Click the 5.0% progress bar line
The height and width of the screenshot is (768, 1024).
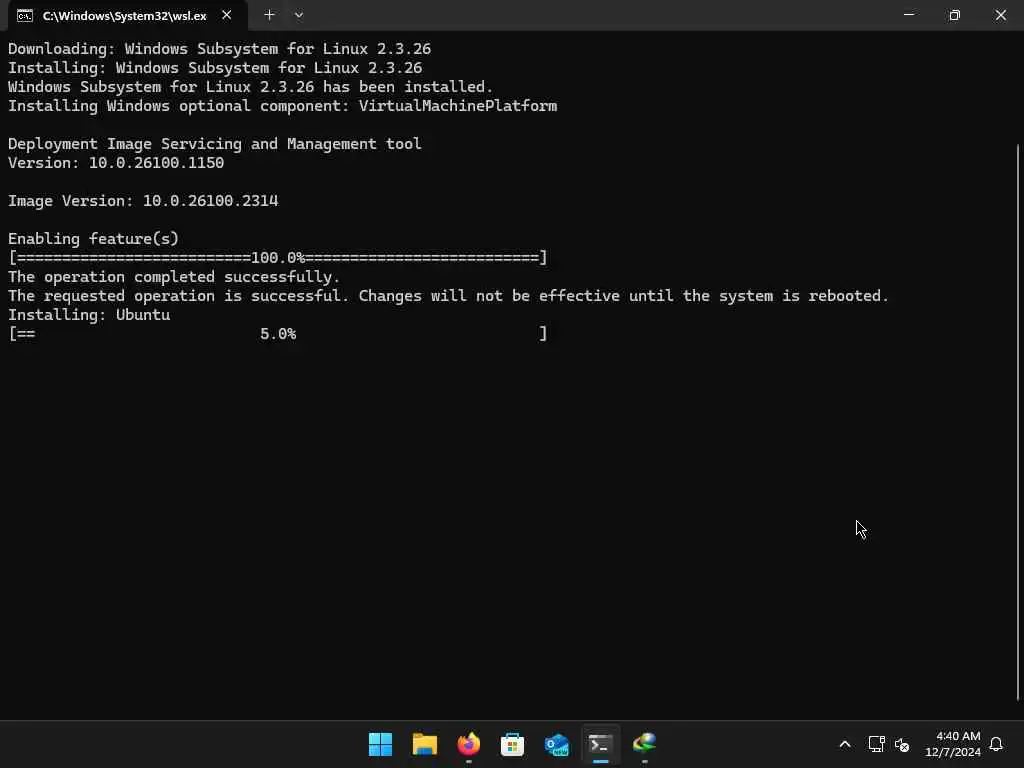[x=278, y=334]
